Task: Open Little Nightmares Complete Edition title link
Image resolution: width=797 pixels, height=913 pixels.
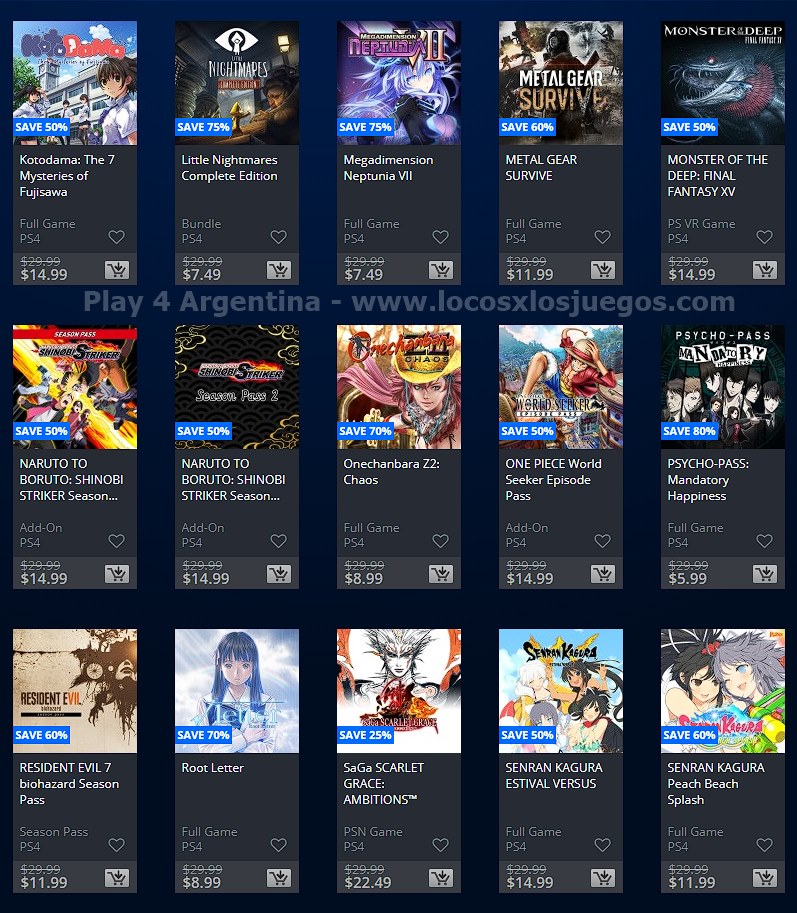Action: click(x=229, y=168)
